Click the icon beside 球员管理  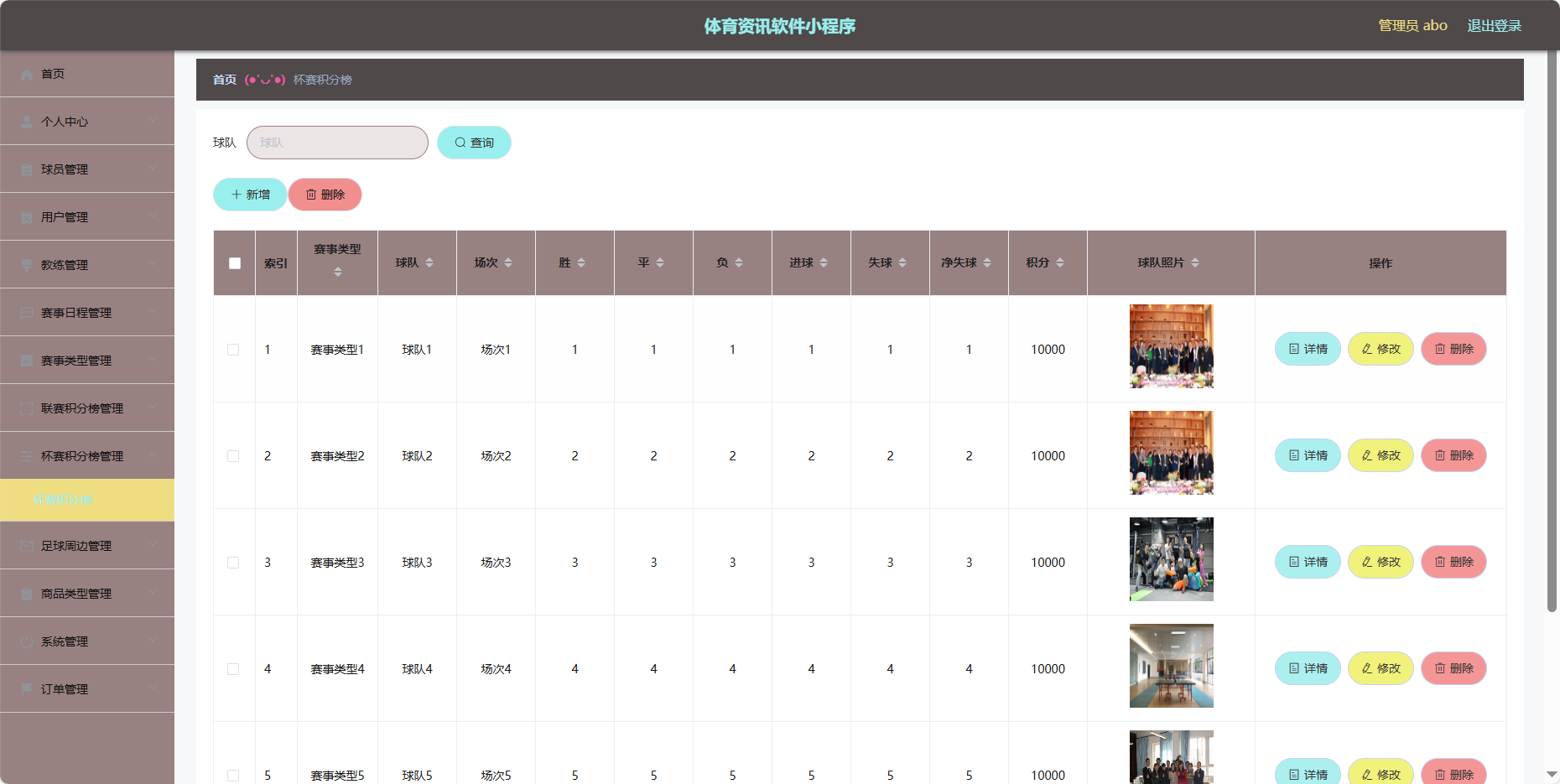pyautogui.click(x=27, y=170)
